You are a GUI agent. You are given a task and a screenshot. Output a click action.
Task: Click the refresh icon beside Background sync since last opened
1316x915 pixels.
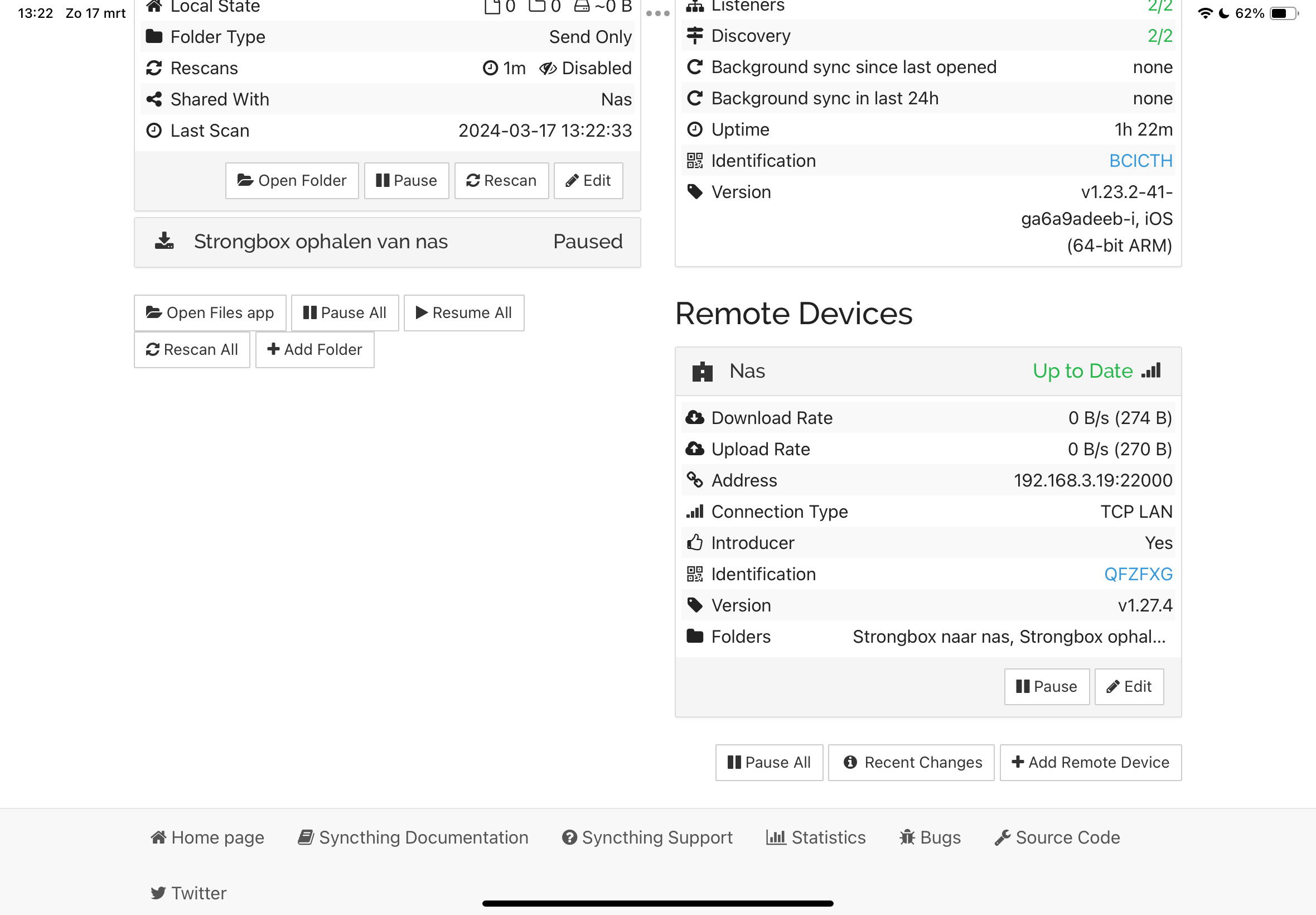(695, 67)
